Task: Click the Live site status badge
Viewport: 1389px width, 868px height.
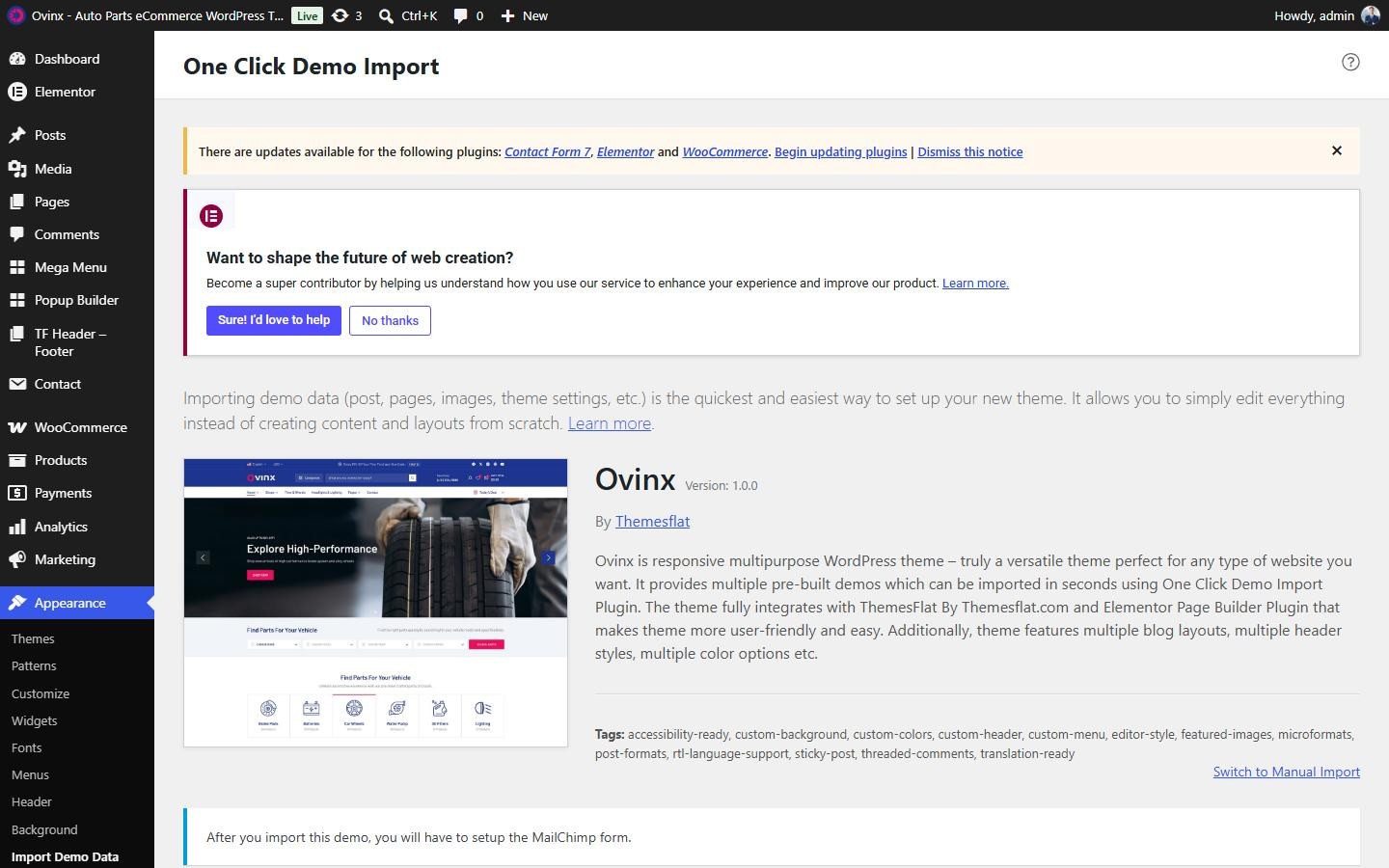Action: [307, 15]
